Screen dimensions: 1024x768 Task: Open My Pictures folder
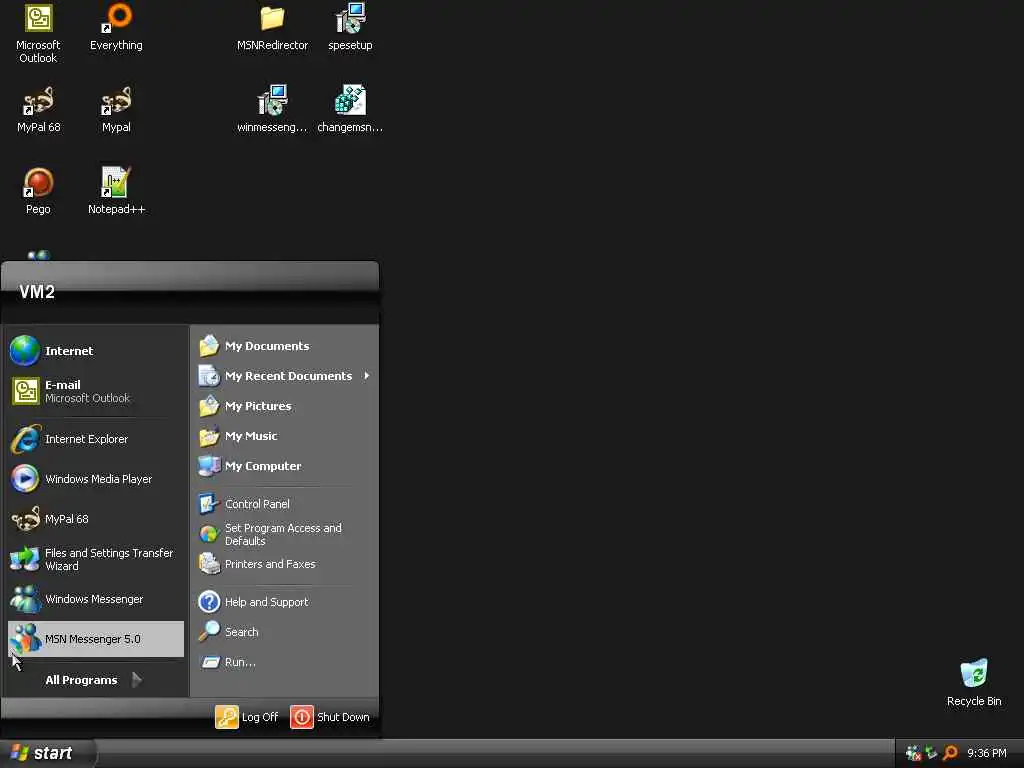[x=285, y=406]
